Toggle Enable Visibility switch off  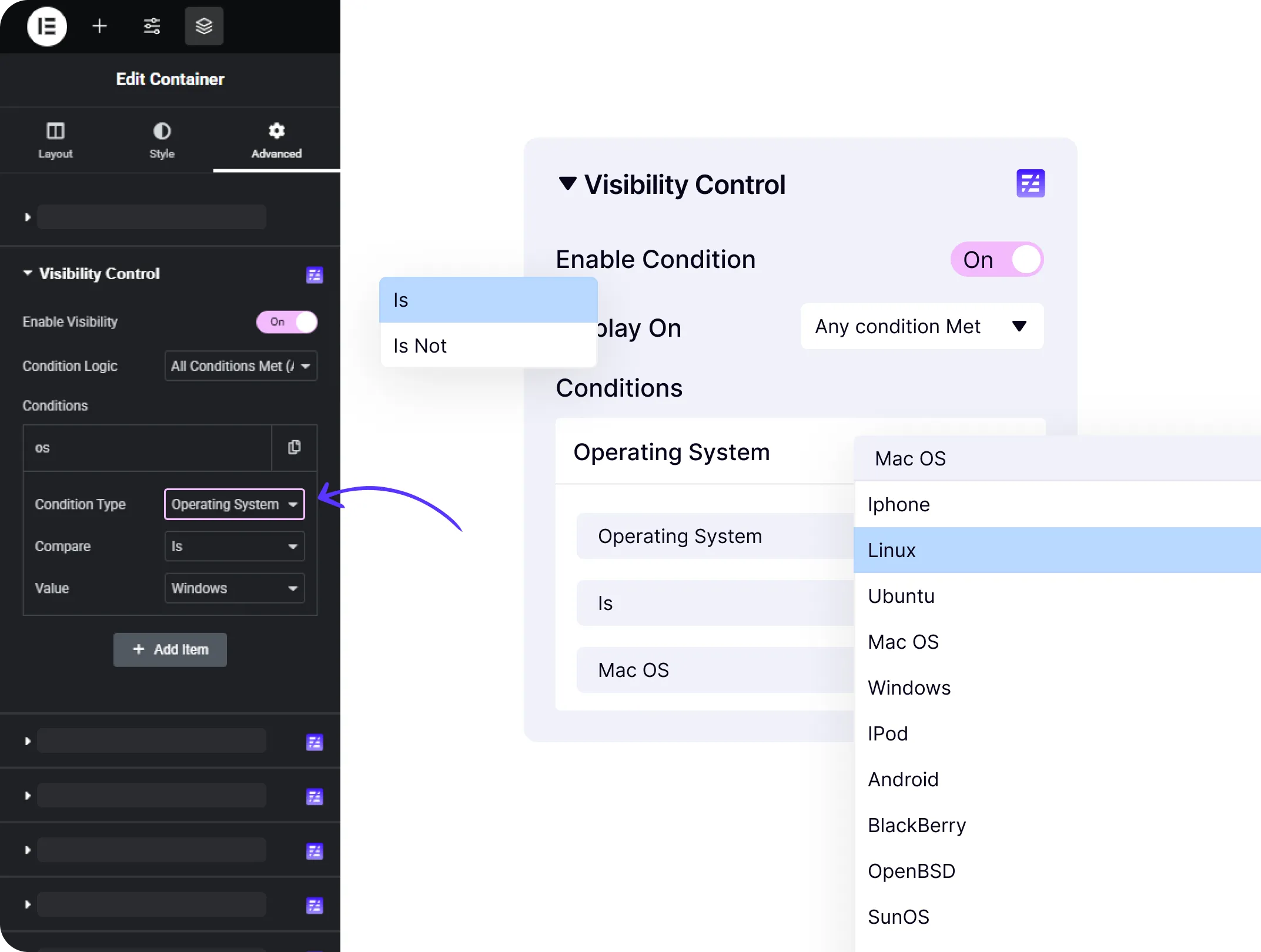[287, 321]
